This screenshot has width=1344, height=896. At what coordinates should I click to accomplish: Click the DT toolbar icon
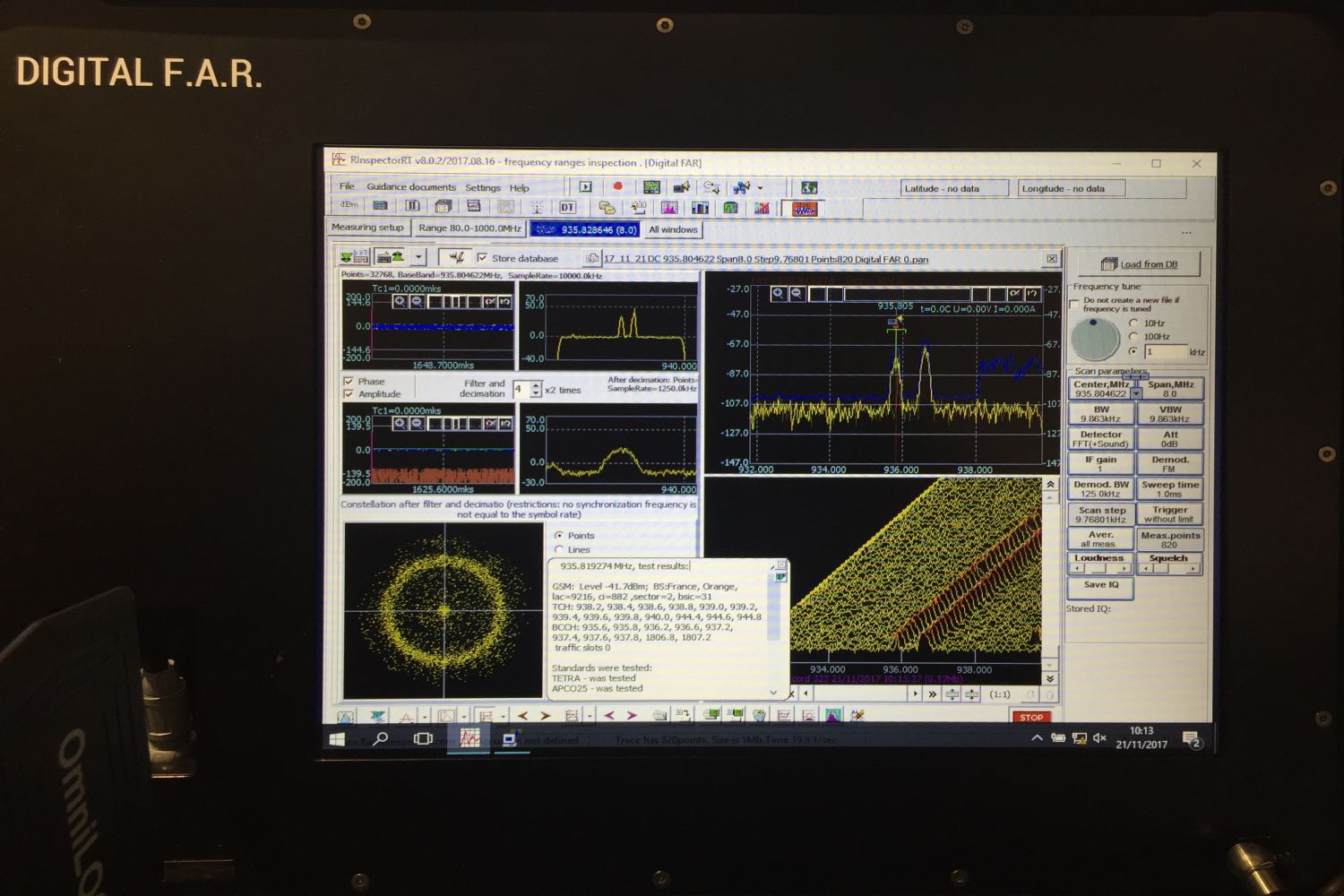coord(567,207)
